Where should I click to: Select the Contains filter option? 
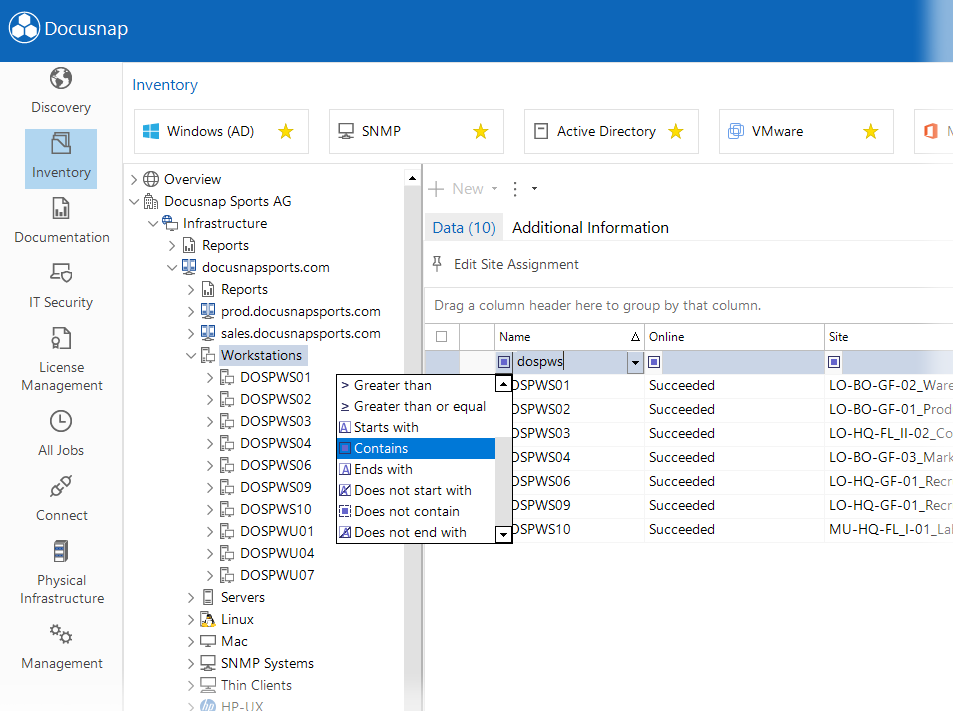(416, 448)
